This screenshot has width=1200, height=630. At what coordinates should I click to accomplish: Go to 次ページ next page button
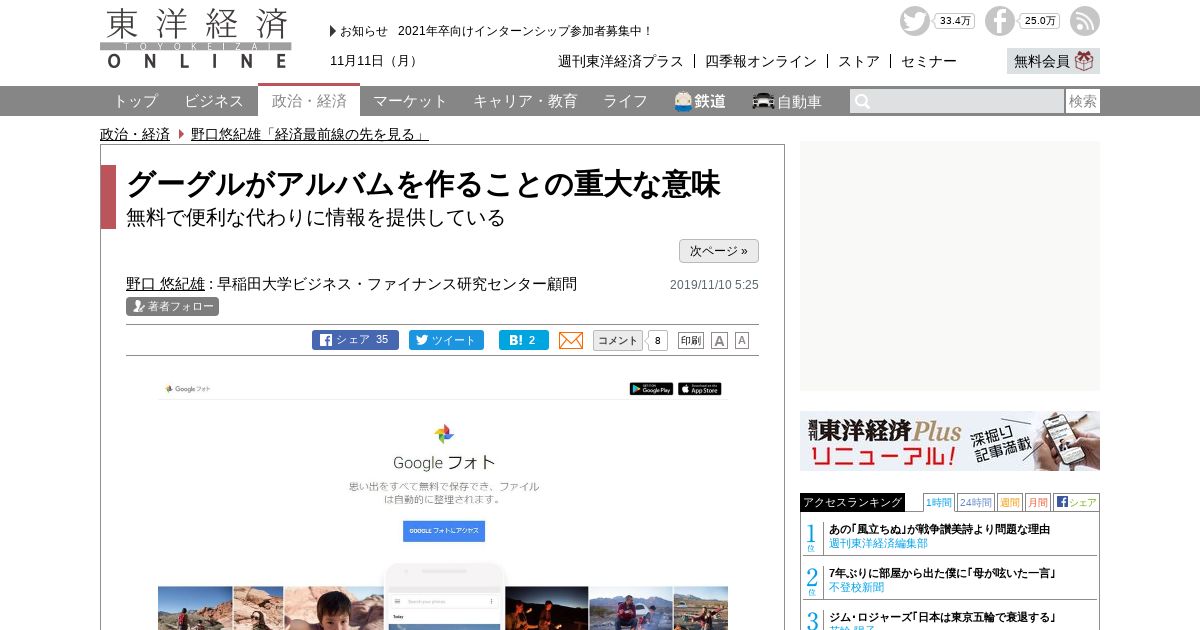click(x=719, y=251)
